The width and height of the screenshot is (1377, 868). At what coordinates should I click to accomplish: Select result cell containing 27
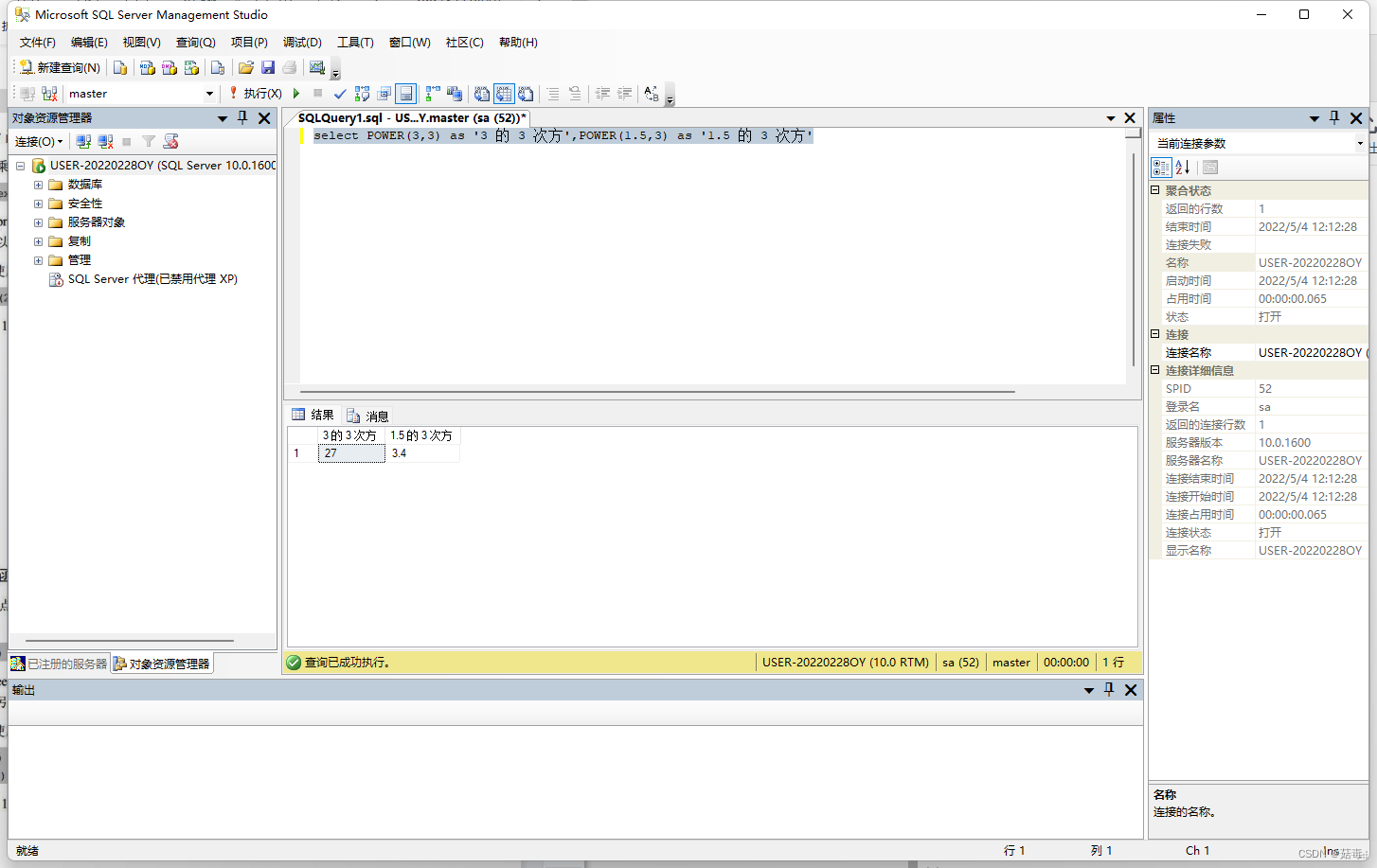tap(351, 453)
